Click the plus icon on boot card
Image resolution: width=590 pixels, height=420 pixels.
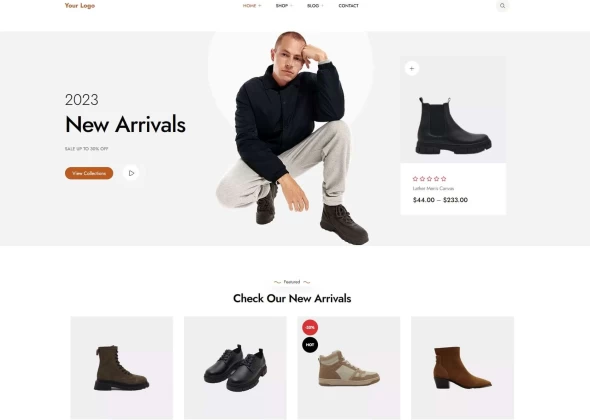(x=412, y=68)
